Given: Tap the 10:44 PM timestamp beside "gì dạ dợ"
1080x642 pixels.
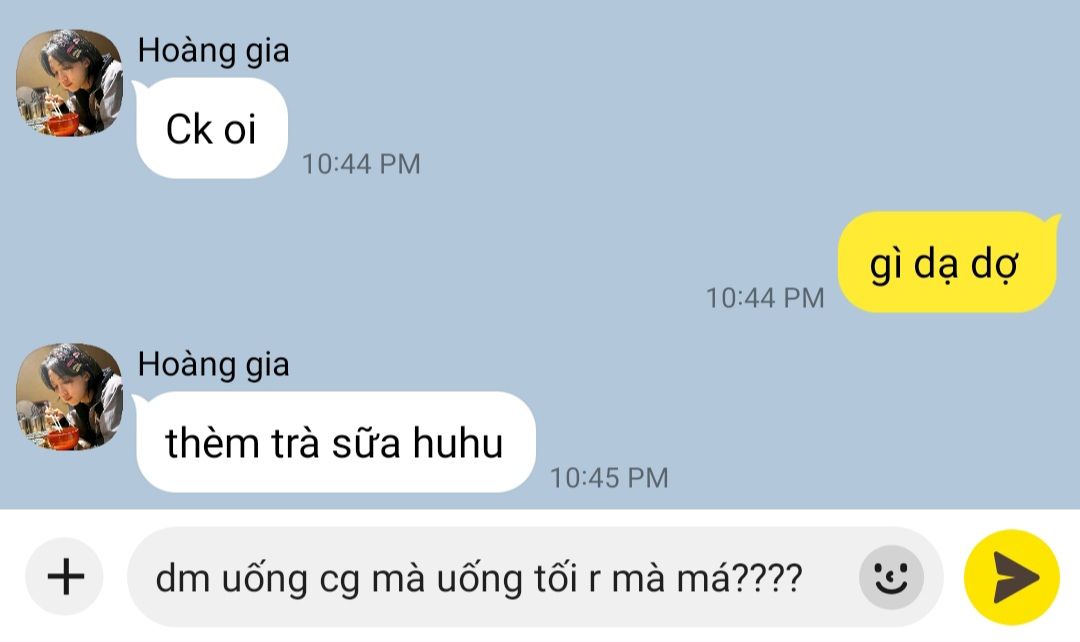Looking at the screenshot, I should [x=765, y=298].
